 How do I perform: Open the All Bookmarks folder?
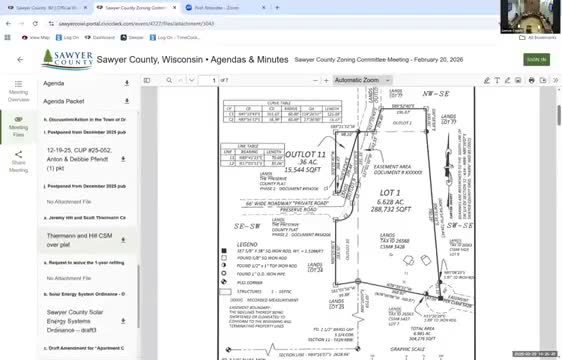pyautogui.click(x=538, y=37)
